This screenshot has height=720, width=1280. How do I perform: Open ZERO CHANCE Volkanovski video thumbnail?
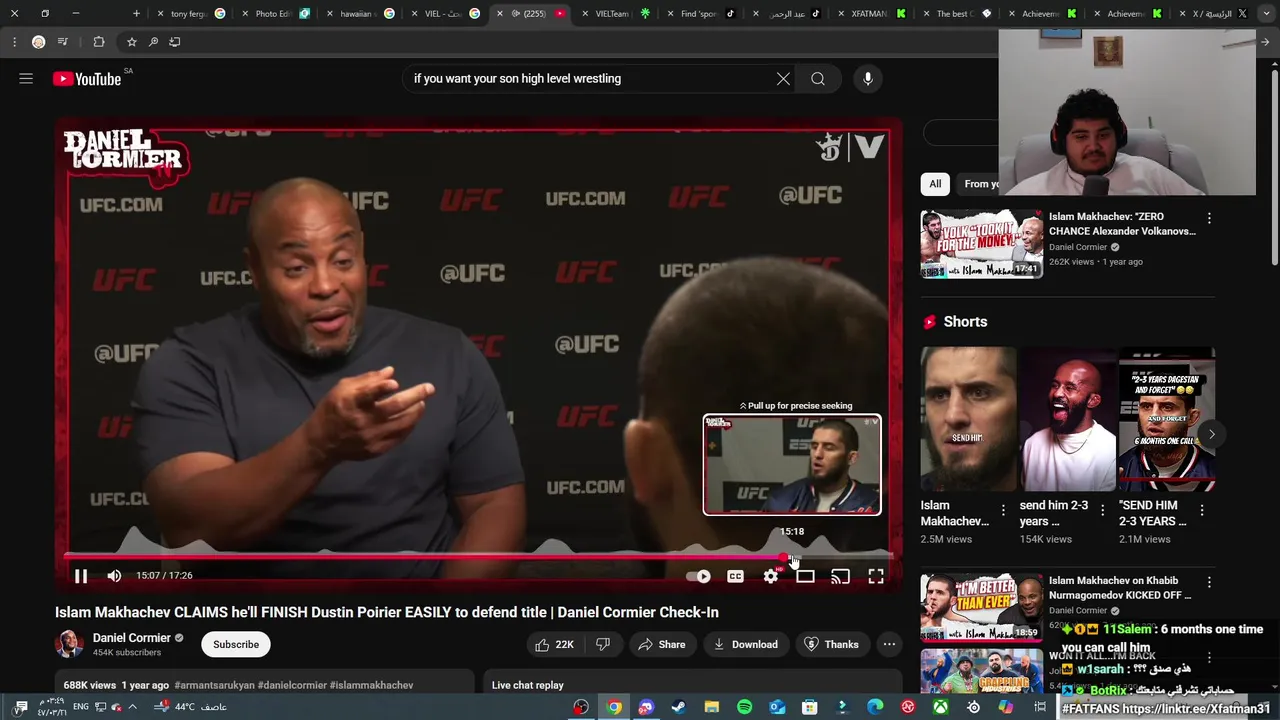coord(982,244)
